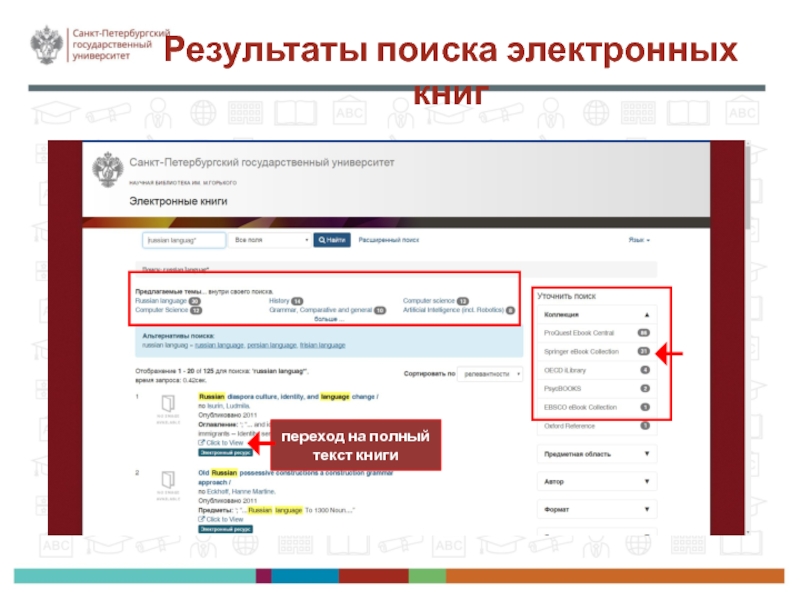Click the first book's cover placeholder icon

(x=168, y=407)
